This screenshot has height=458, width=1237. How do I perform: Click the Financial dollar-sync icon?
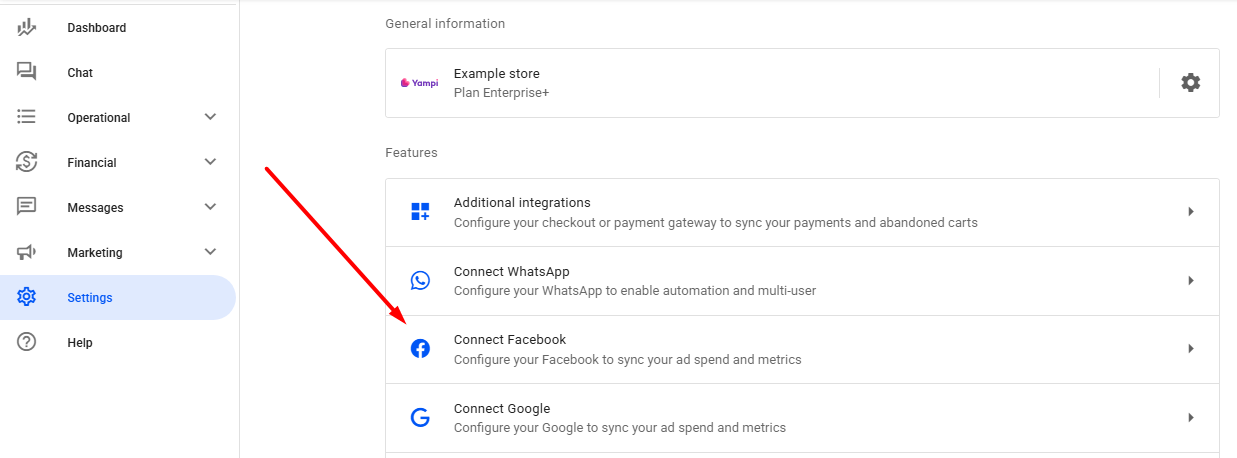(x=27, y=162)
